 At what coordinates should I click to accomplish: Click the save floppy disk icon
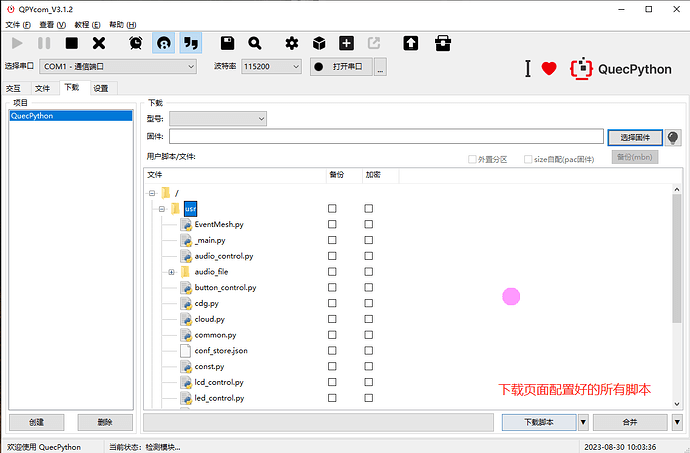227,43
